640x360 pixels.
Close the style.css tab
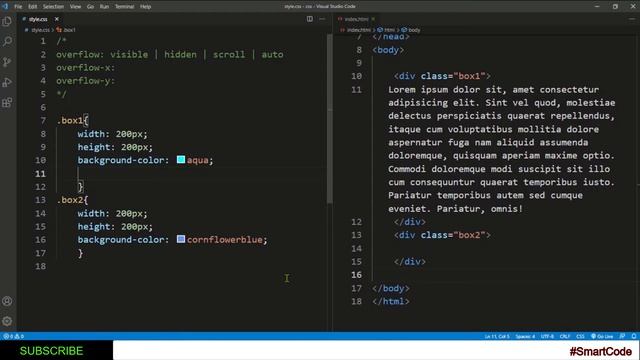[x=57, y=19]
